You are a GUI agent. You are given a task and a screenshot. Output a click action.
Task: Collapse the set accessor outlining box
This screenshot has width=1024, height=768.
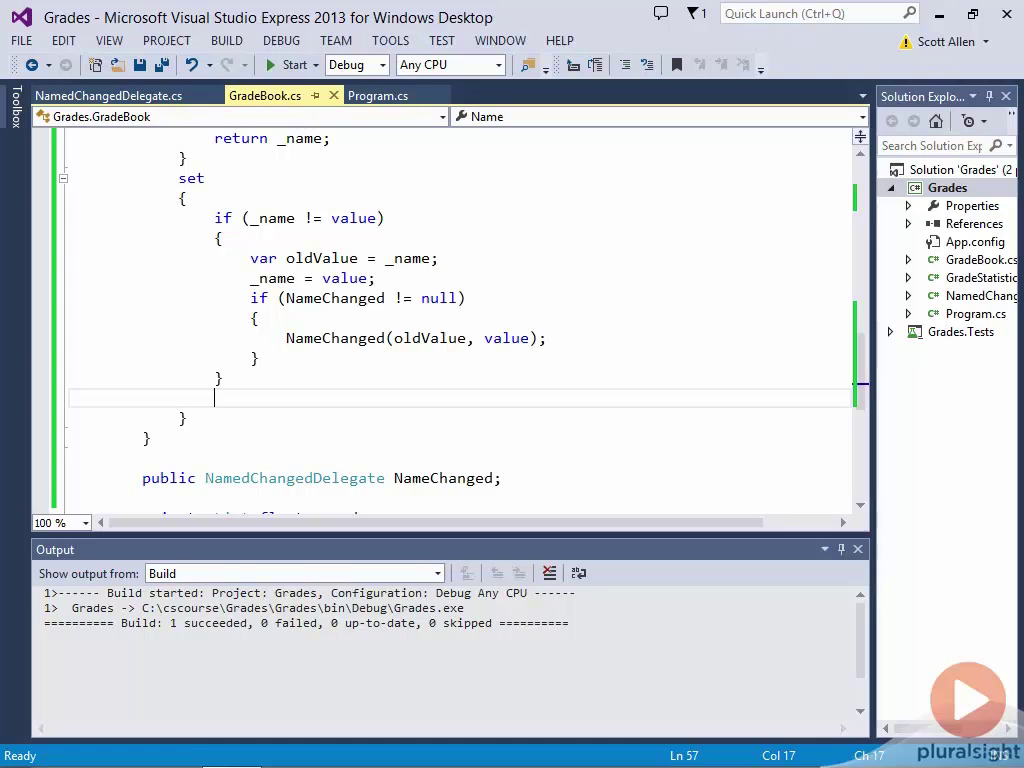[63, 178]
